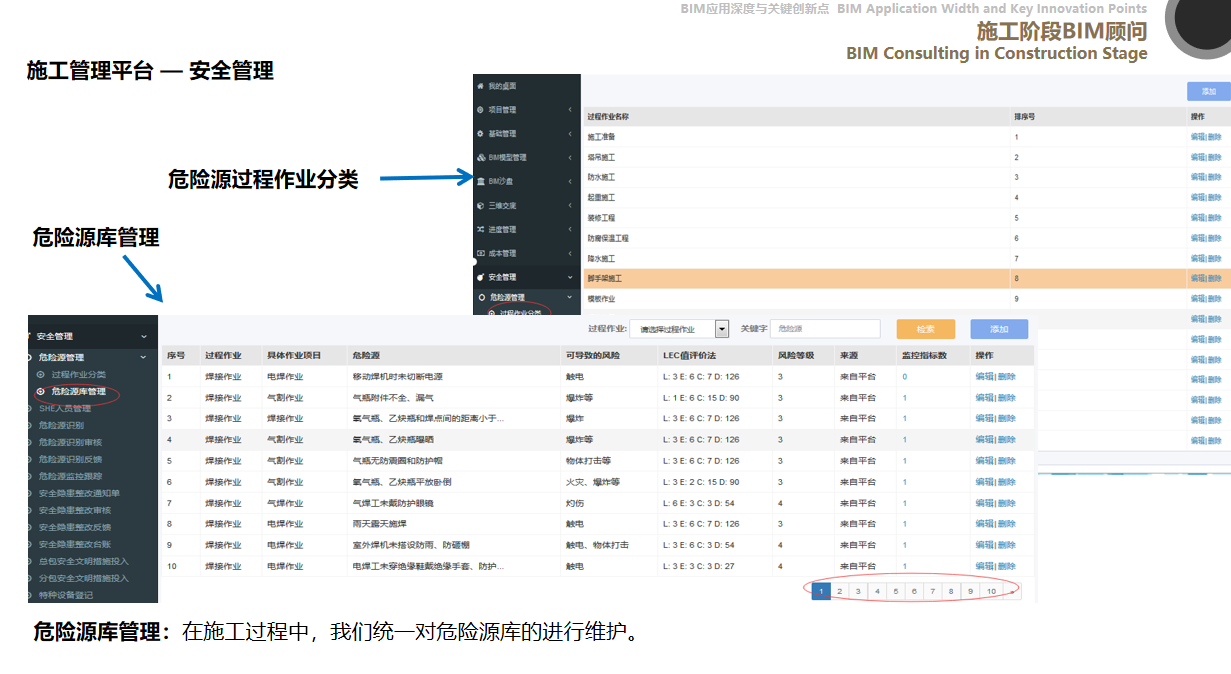Collapse the 危险源管理 submenu chevron
The height and width of the screenshot is (674, 1231).
[x=142, y=357]
